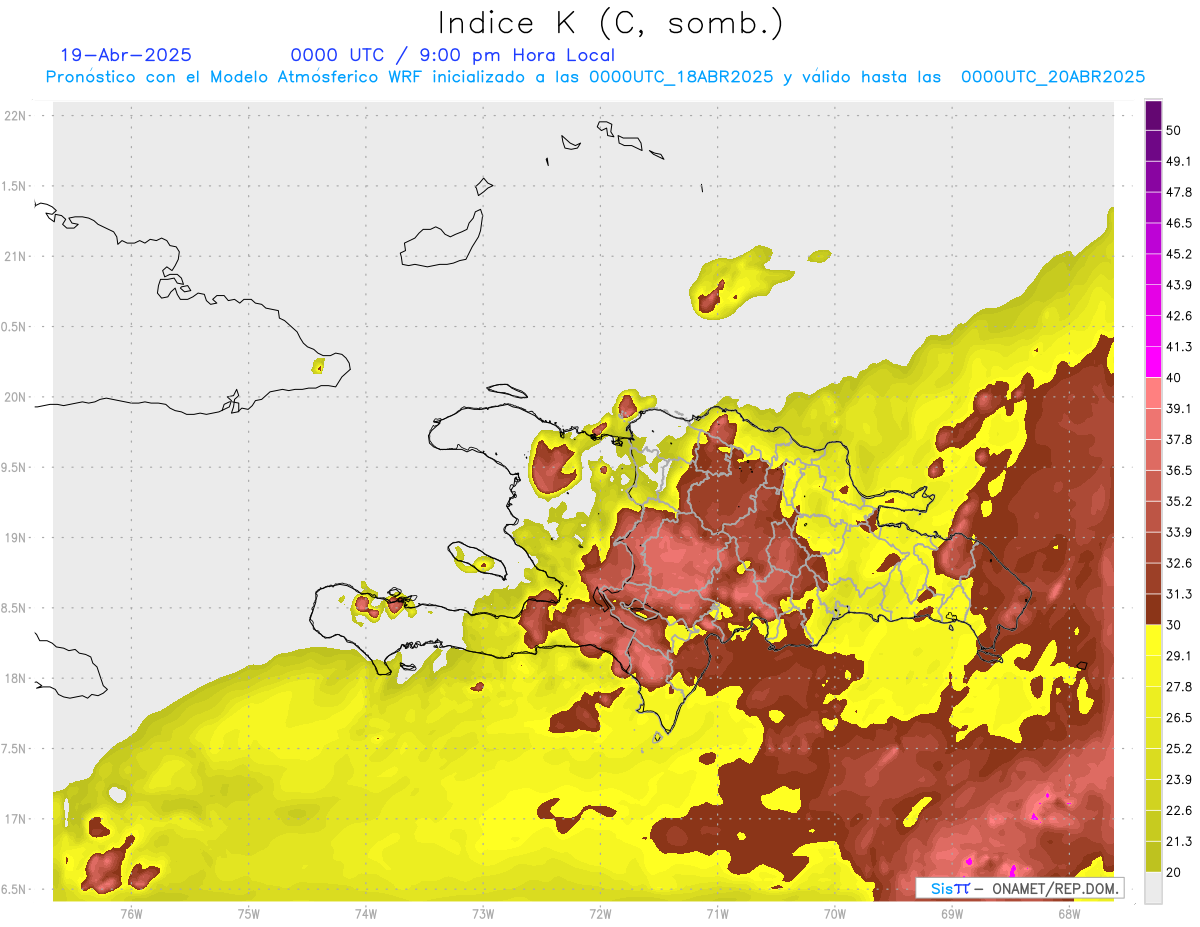The height and width of the screenshot is (927, 1200).
Task: Select the '20N' latitude label
Action: click(x=16, y=397)
